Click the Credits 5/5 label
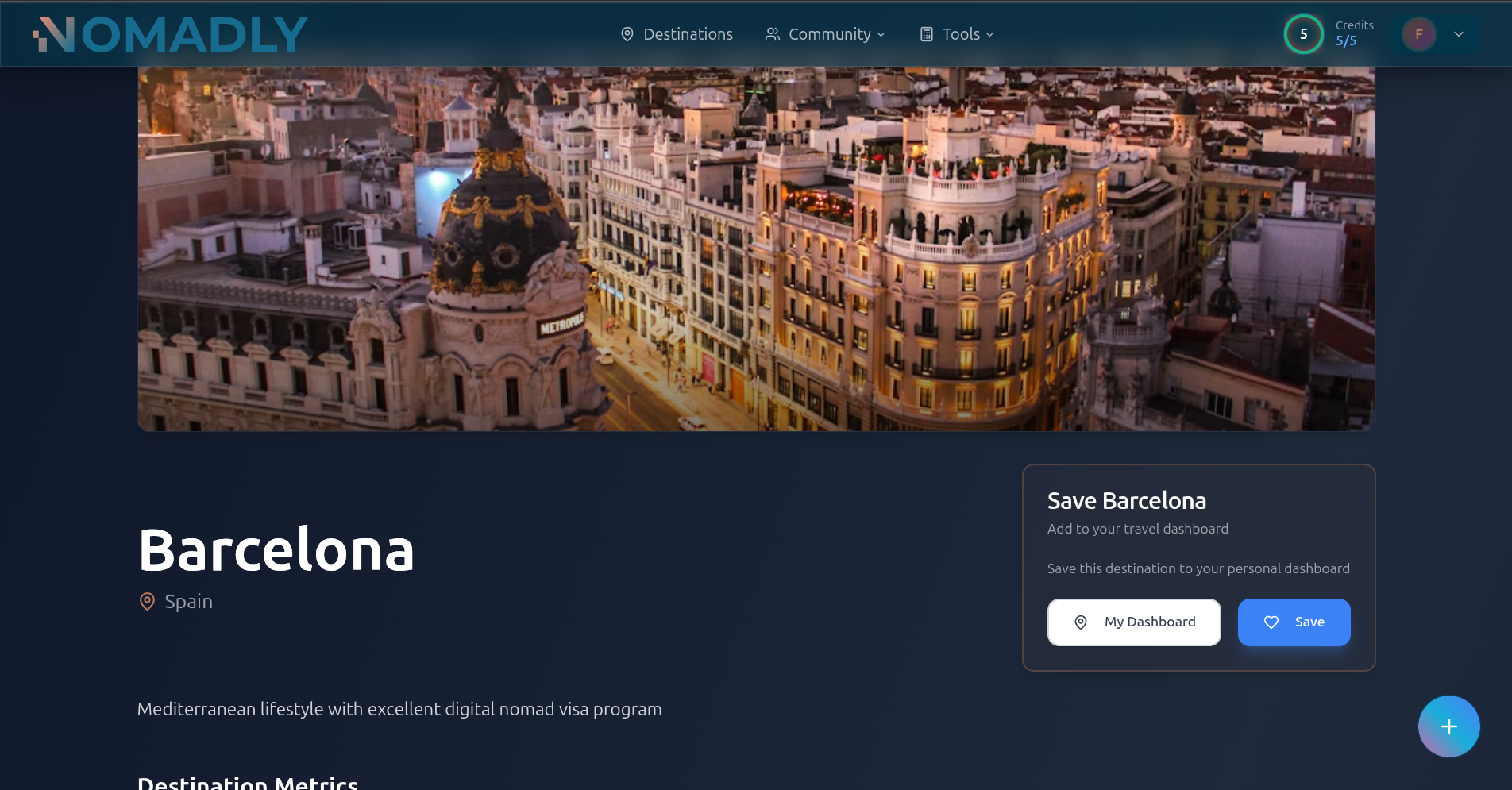Screen dimensions: 1512x790 pyautogui.click(x=1354, y=33)
